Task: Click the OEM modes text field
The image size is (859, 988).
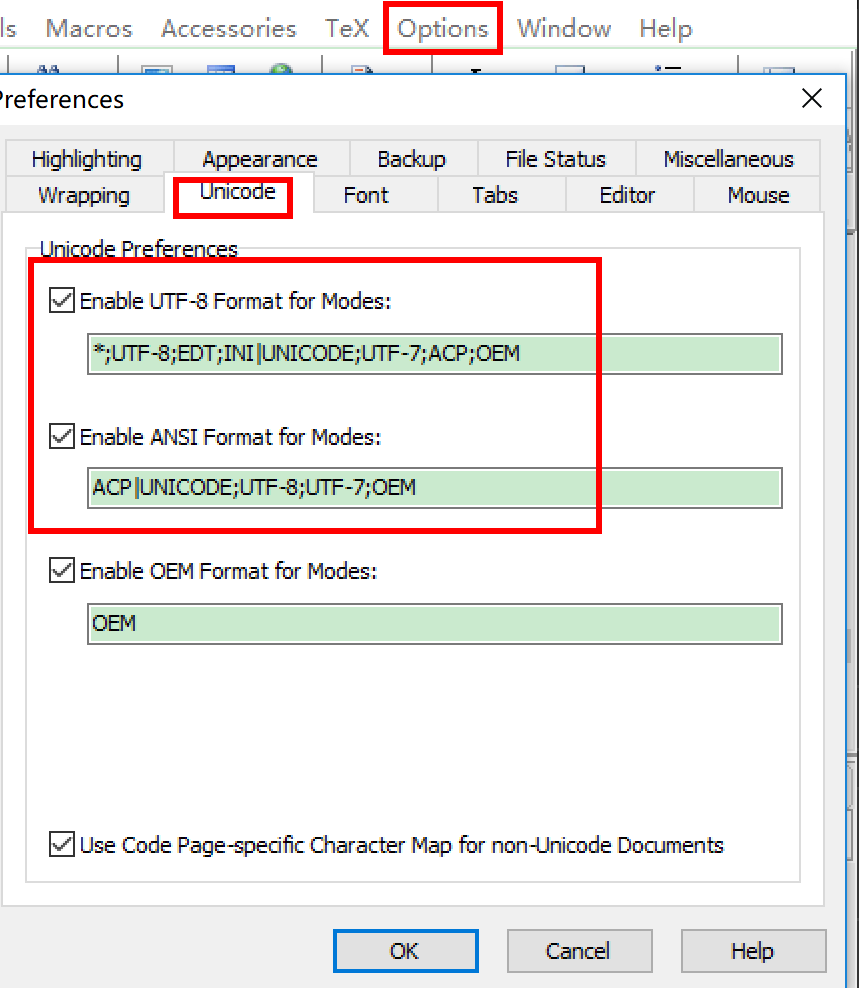Action: pos(435,623)
